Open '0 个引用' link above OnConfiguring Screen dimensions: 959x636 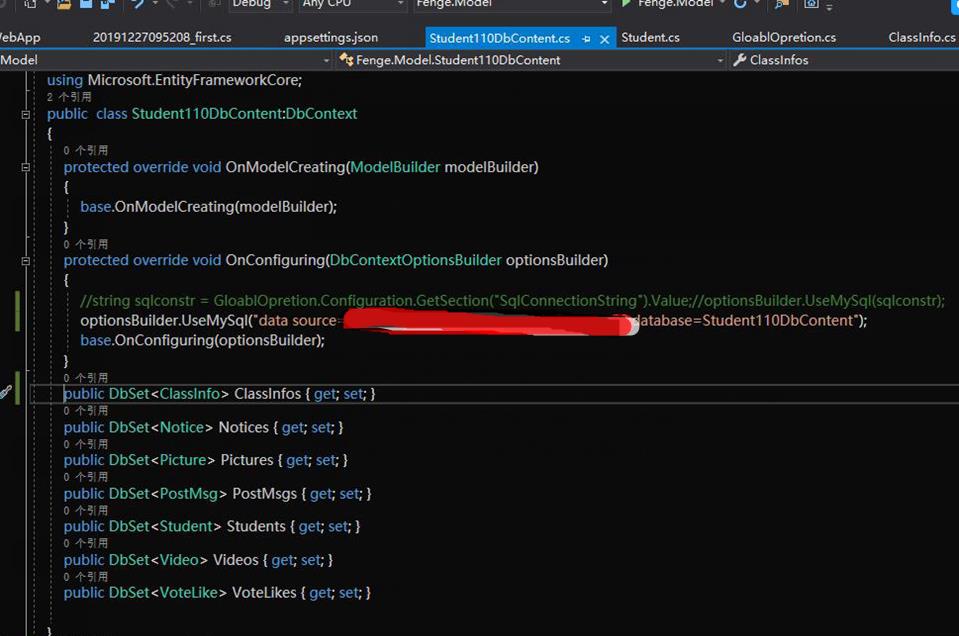tap(85, 244)
